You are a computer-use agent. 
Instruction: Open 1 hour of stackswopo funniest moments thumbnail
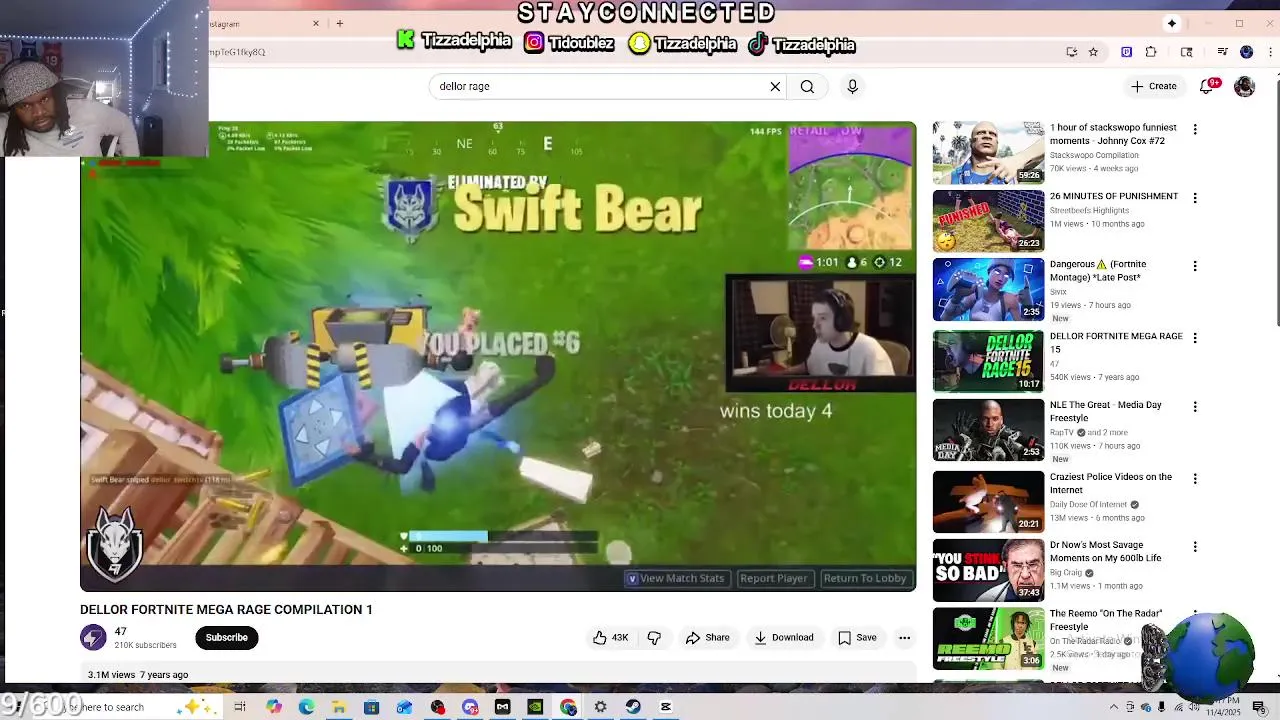coord(988,152)
